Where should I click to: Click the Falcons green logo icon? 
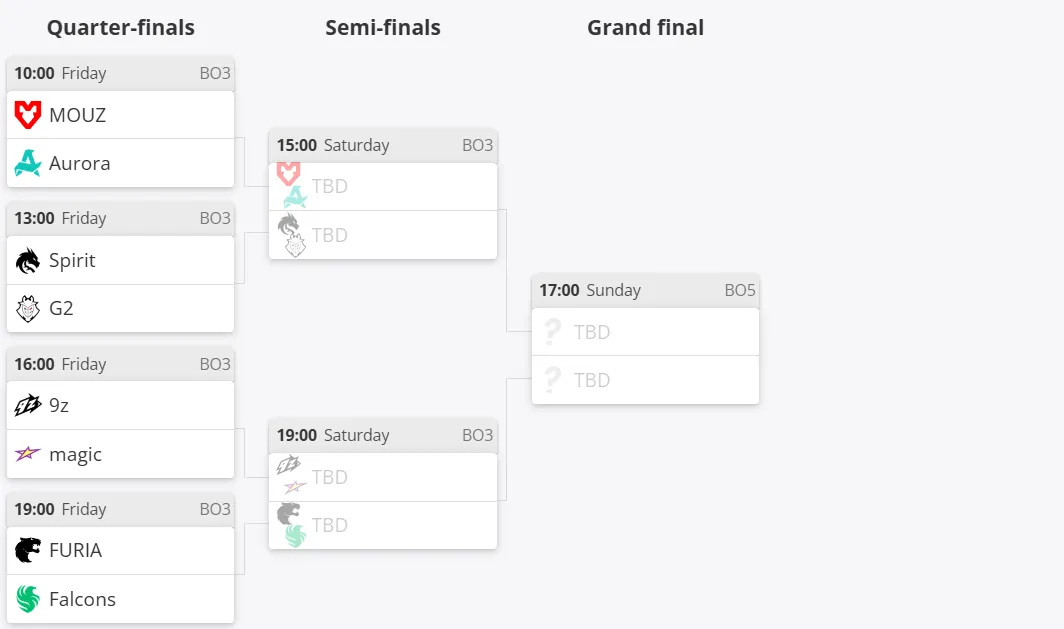28,599
